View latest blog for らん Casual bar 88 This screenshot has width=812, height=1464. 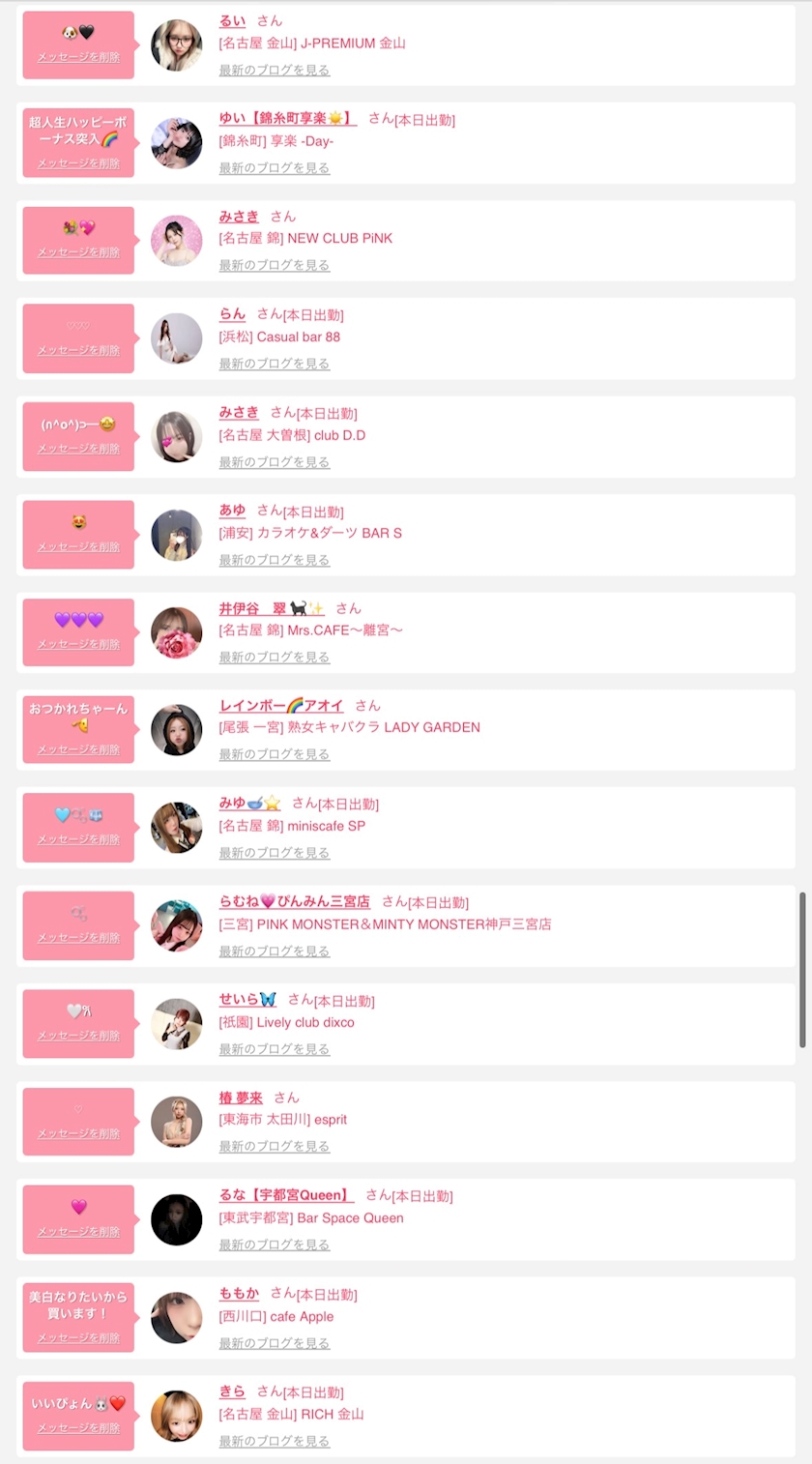(x=275, y=364)
